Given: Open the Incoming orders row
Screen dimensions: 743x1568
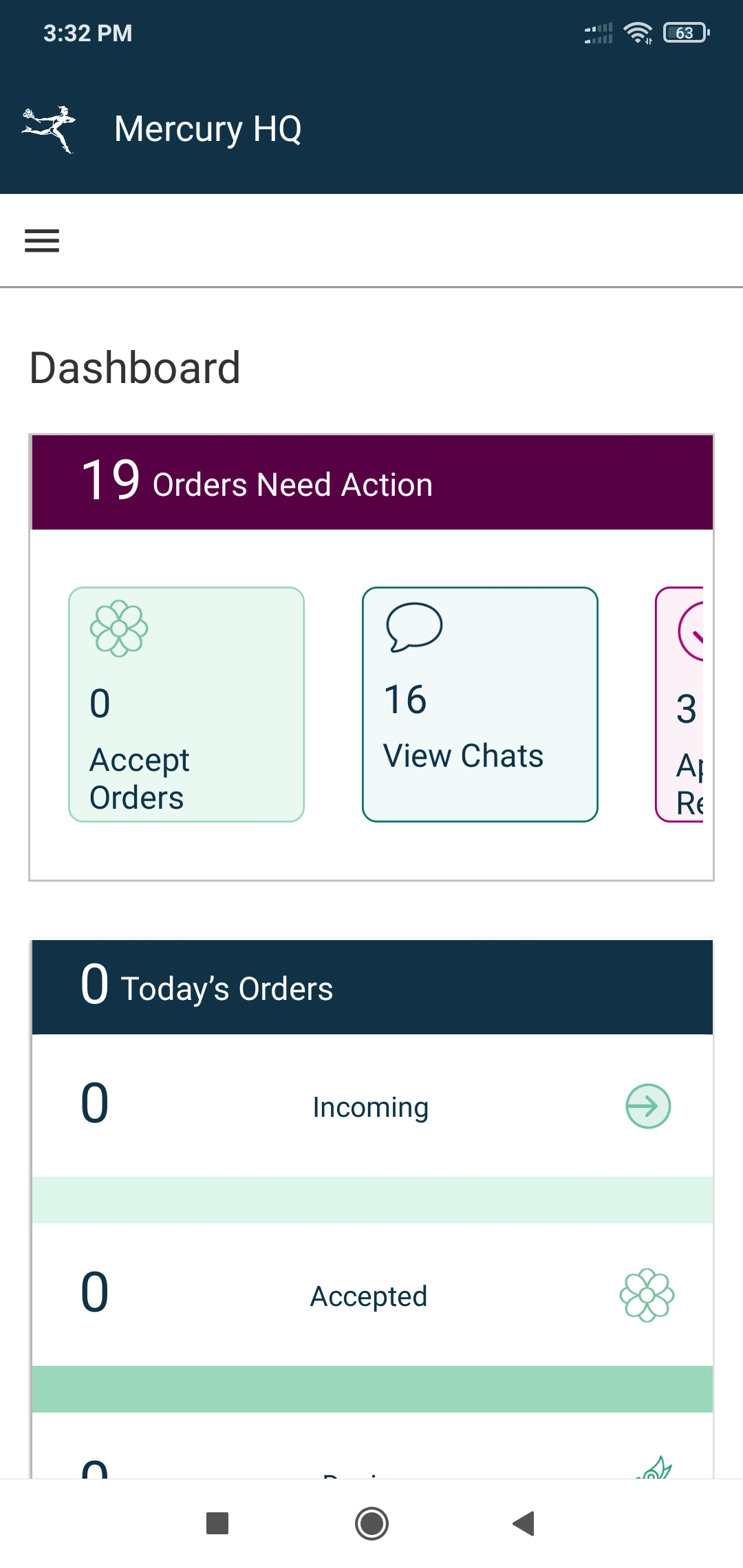Looking at the screenshot, I should point(372,1106).
